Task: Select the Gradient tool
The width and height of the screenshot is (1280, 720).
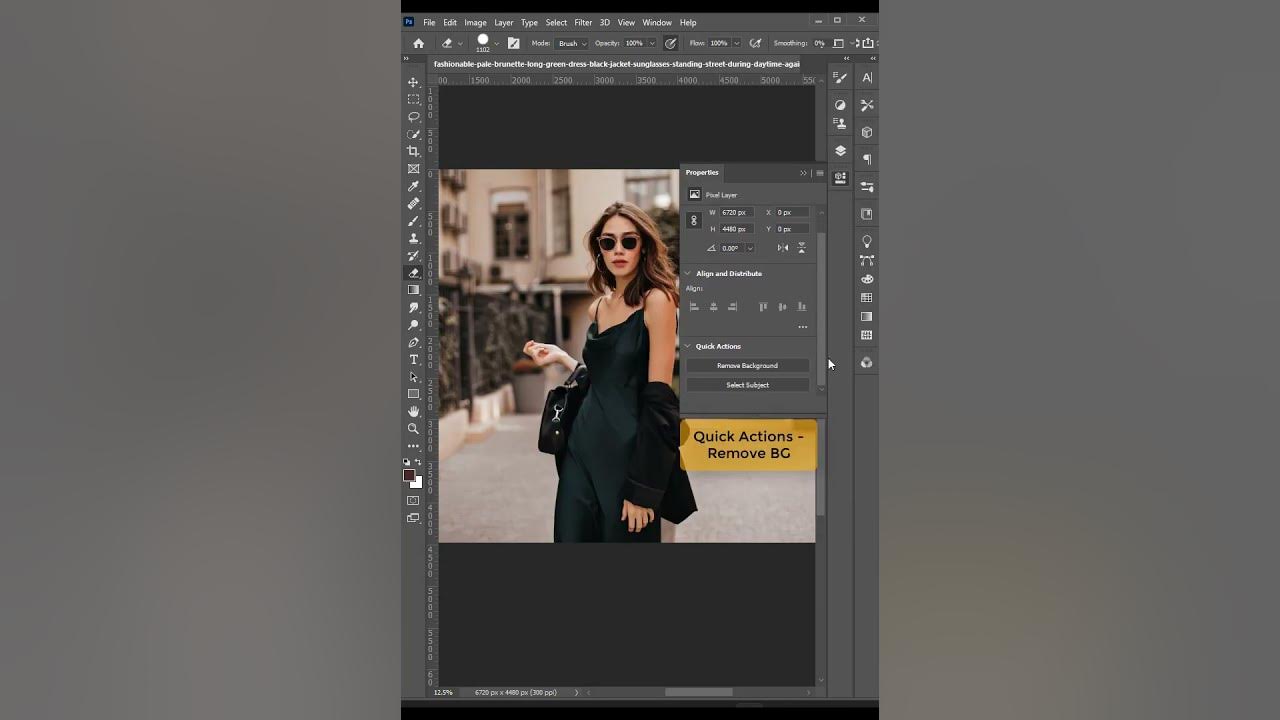Action: 413,290
